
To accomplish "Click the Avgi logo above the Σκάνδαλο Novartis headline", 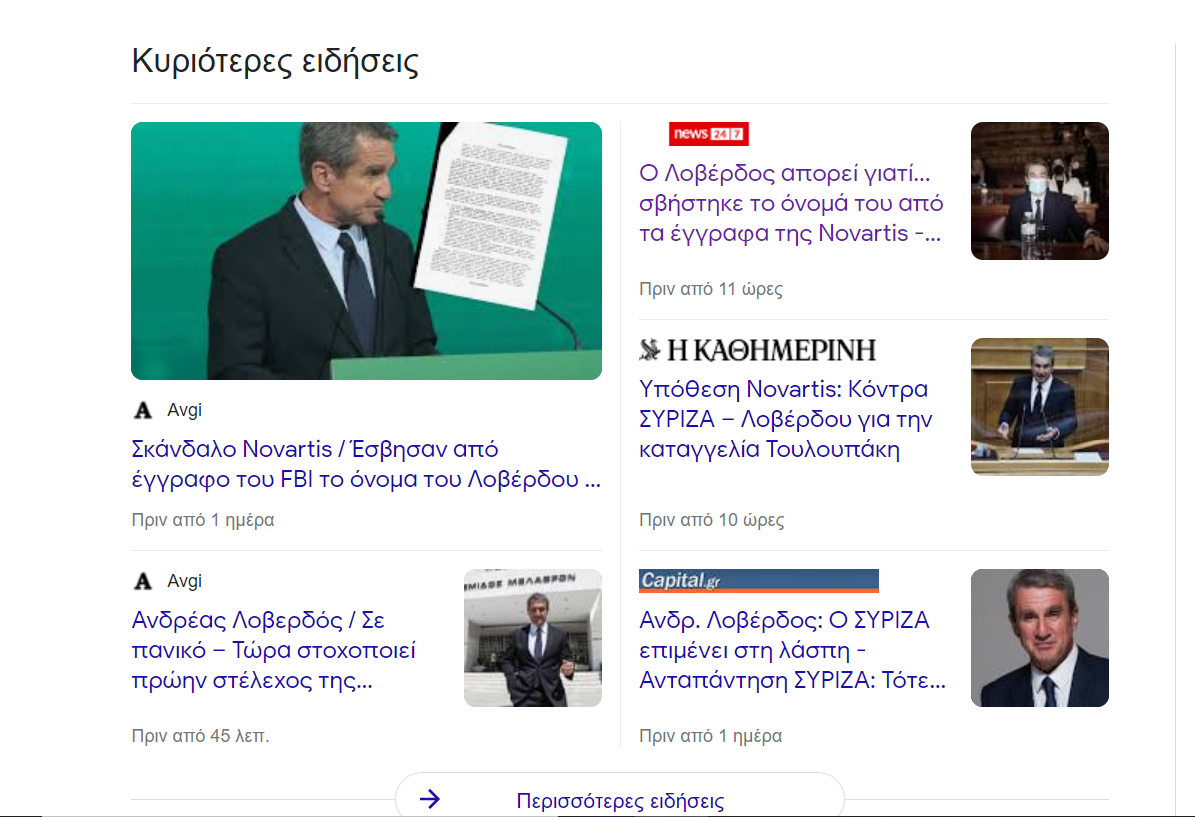I will click(x=143, y=410).
